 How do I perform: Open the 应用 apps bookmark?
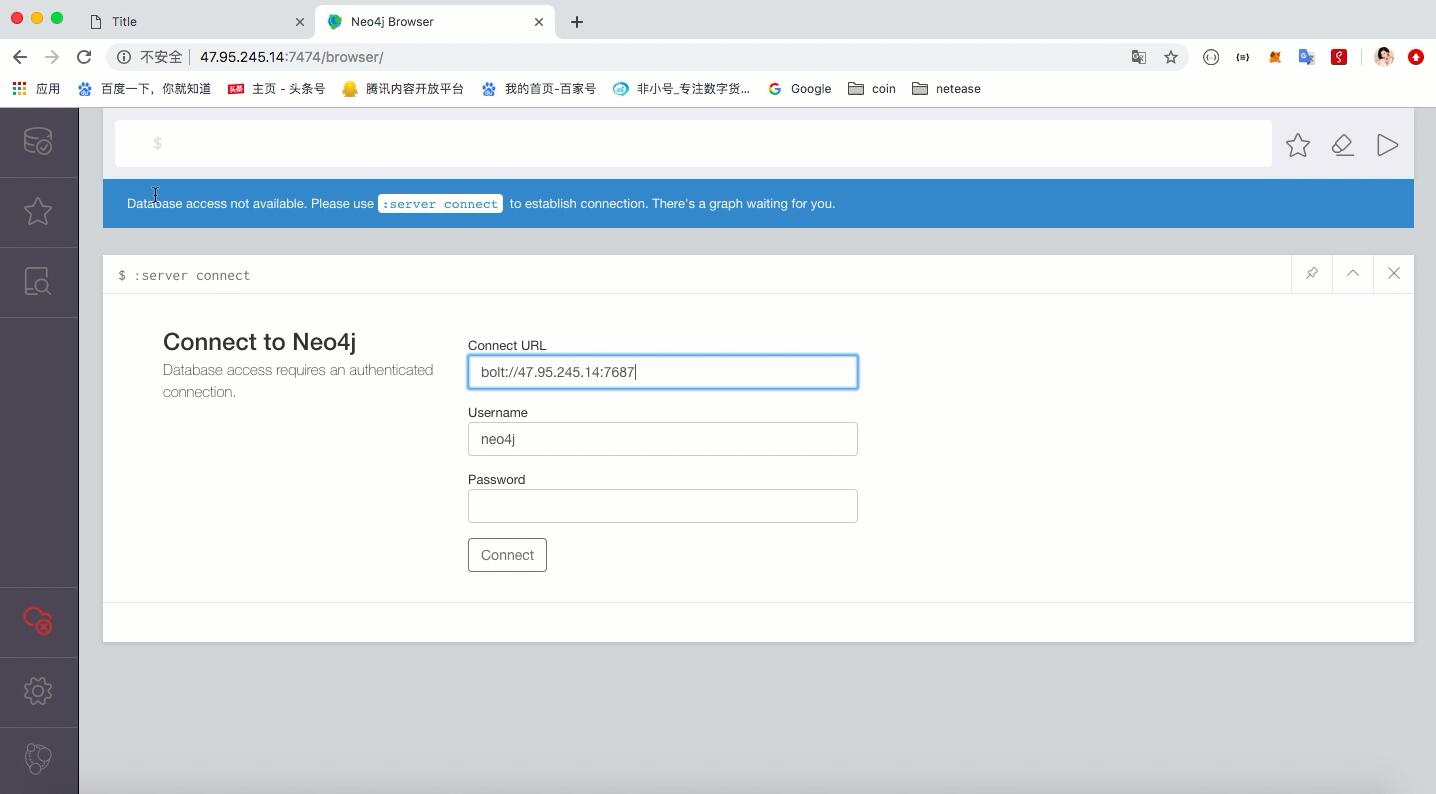(x=36, y=89)
